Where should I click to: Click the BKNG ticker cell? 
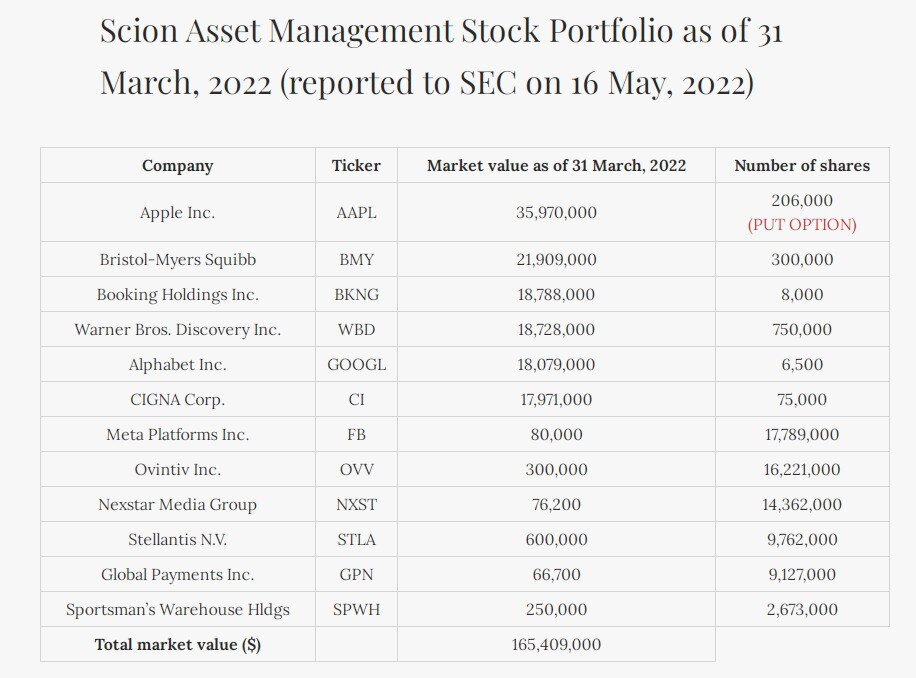356,295
